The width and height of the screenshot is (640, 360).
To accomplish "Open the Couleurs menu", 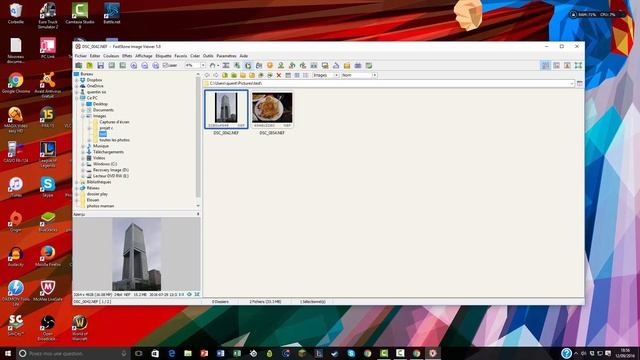I will pos(111,56).
